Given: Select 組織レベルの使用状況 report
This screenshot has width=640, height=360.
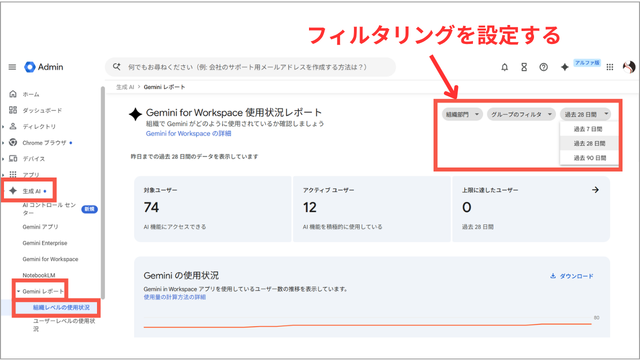Looking at the screenshot, I should pos(61,307).
